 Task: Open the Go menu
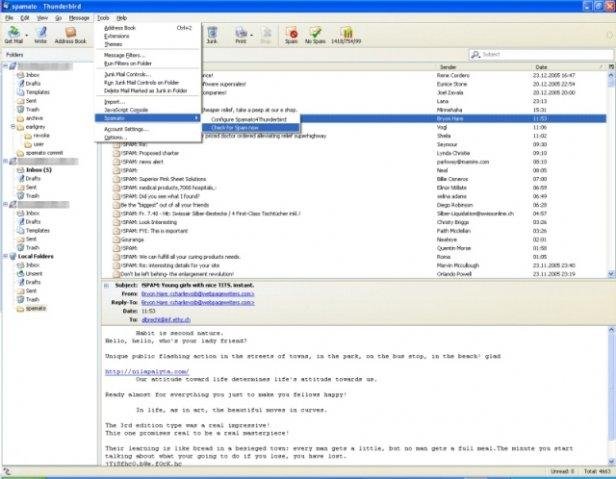pyautogui.click(x=59, y=18)
